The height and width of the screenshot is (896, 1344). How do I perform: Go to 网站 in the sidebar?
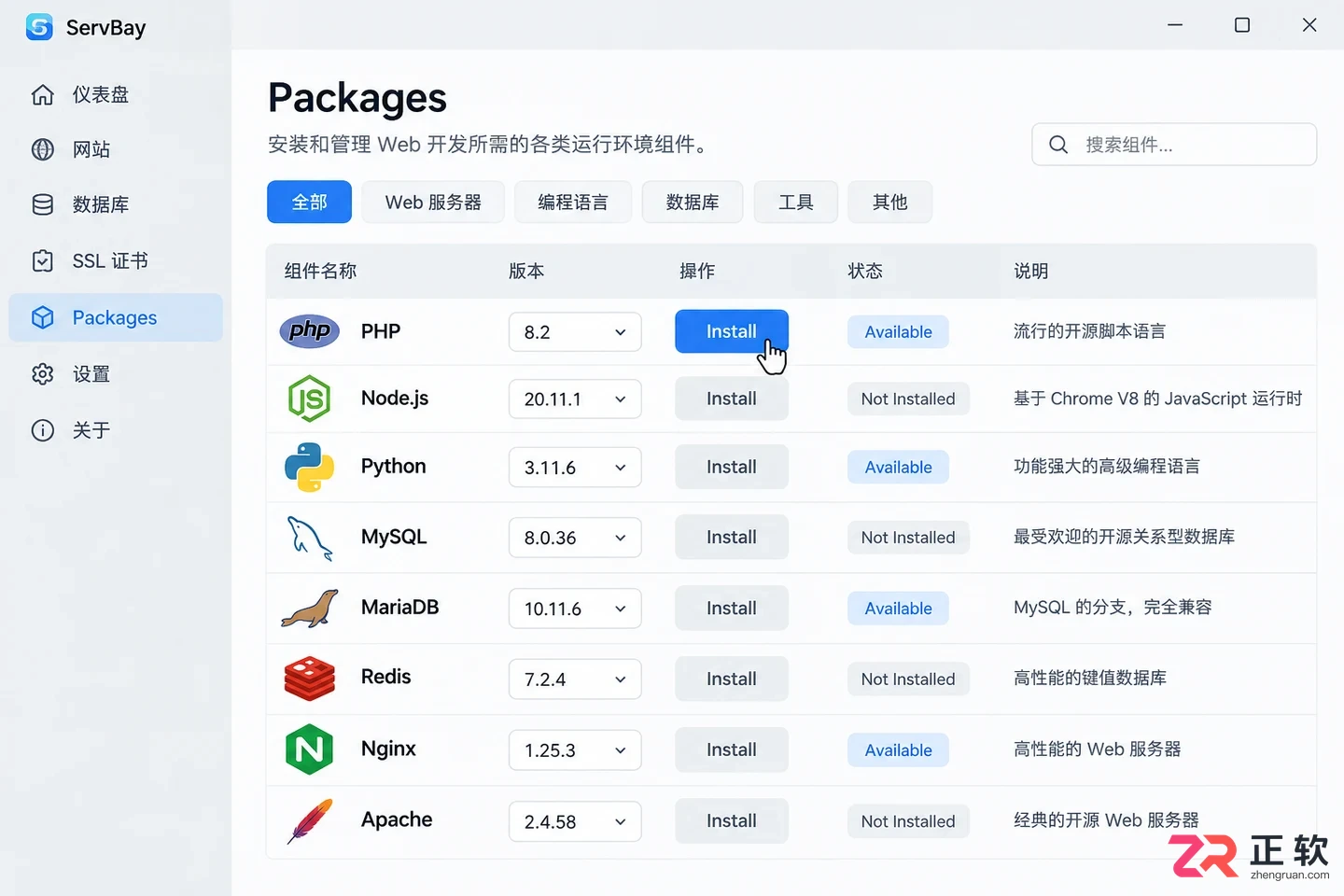(116, 149)
